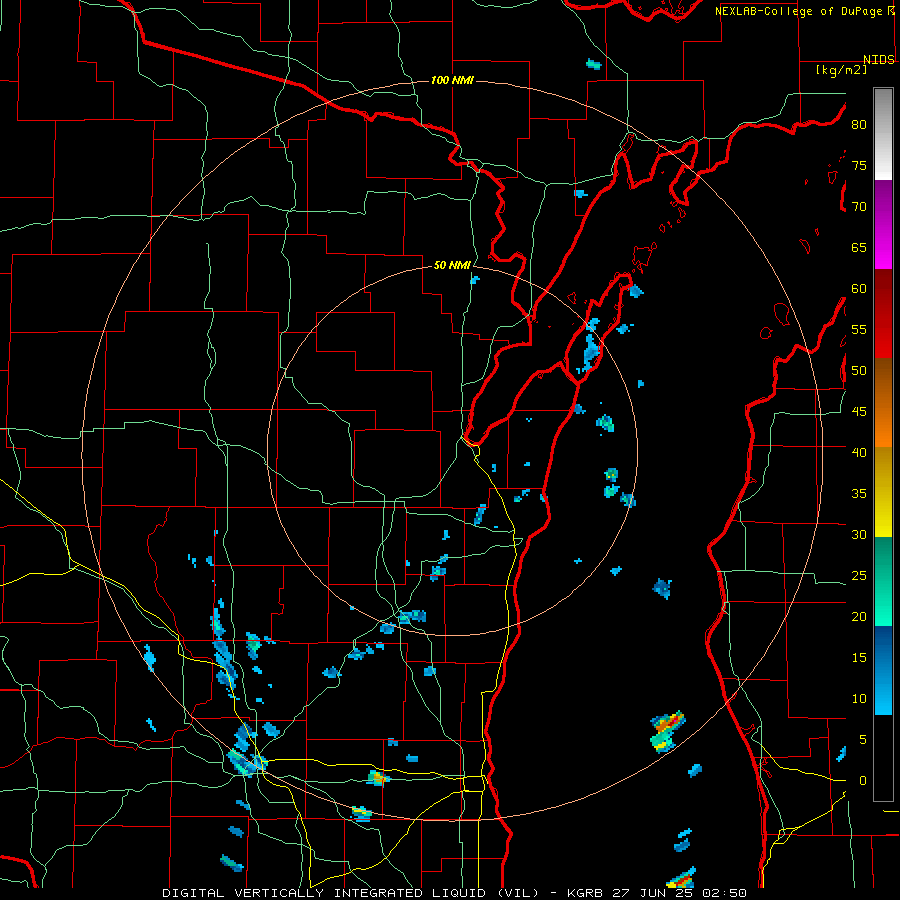Viewport: 900px width, 900px height.
Task: Pick the white-gray segment of the color bar
Action: pos(883,134)
